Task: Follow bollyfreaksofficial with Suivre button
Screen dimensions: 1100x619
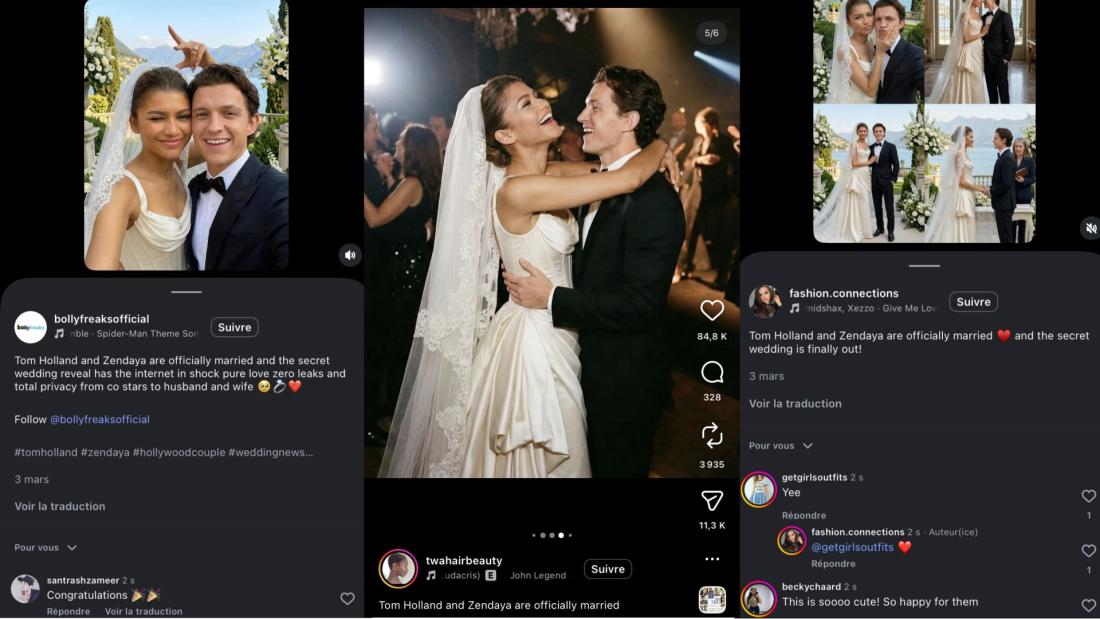Action: point(235,327)
